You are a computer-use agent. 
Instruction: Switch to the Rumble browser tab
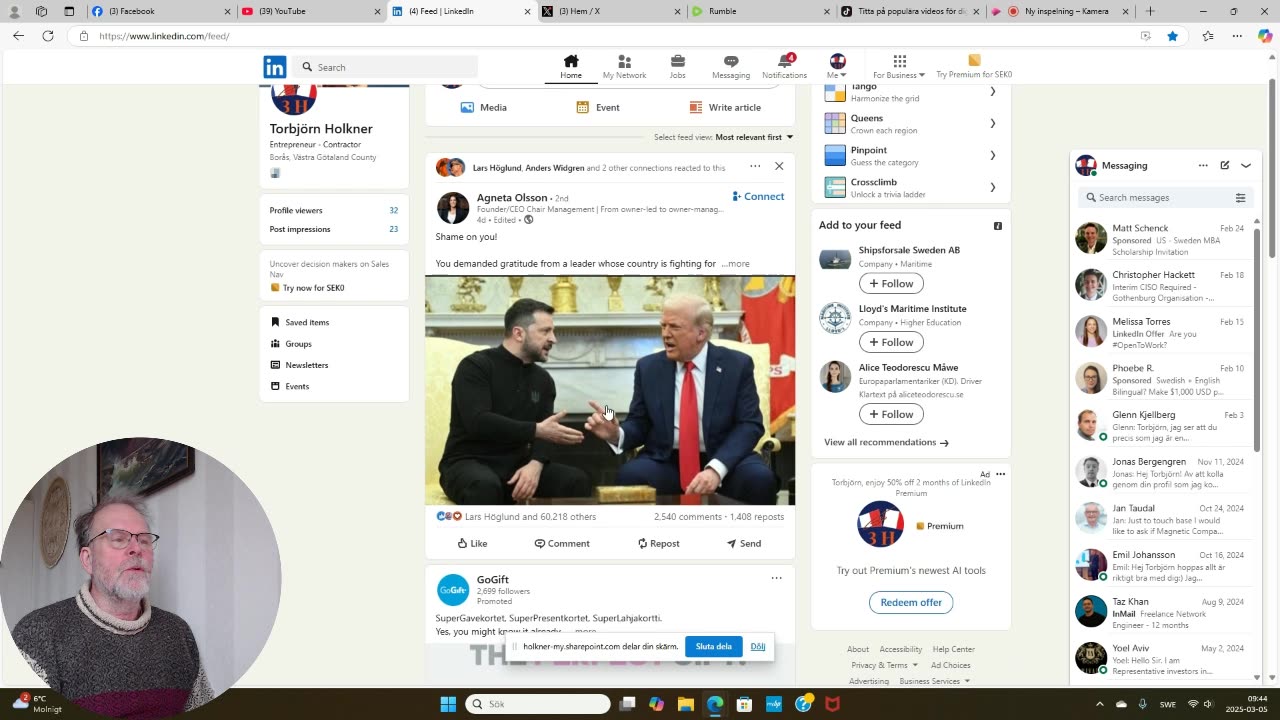[758, 11]
